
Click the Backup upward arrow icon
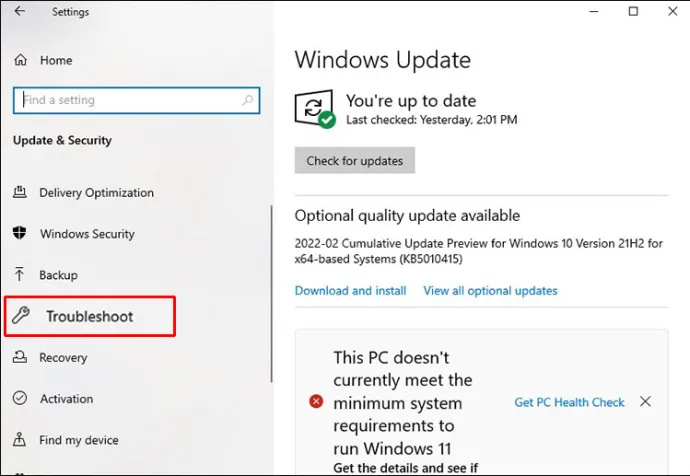point(19,275)
